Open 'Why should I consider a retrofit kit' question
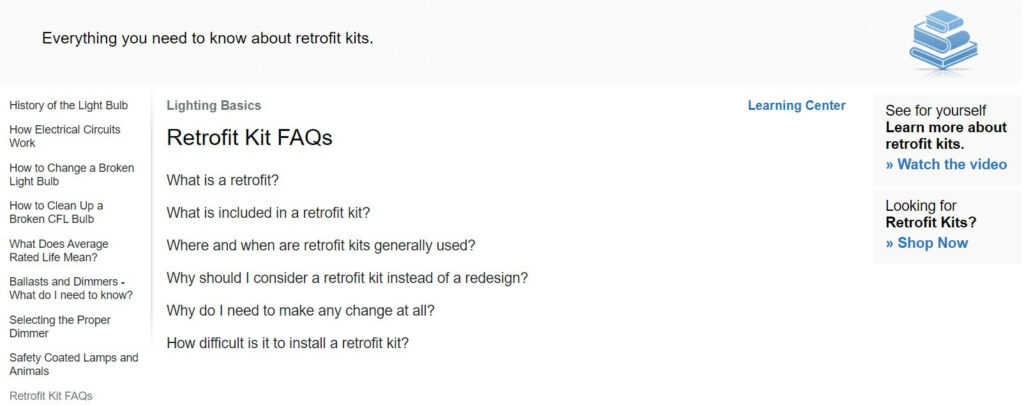 [x=347, y=277]
